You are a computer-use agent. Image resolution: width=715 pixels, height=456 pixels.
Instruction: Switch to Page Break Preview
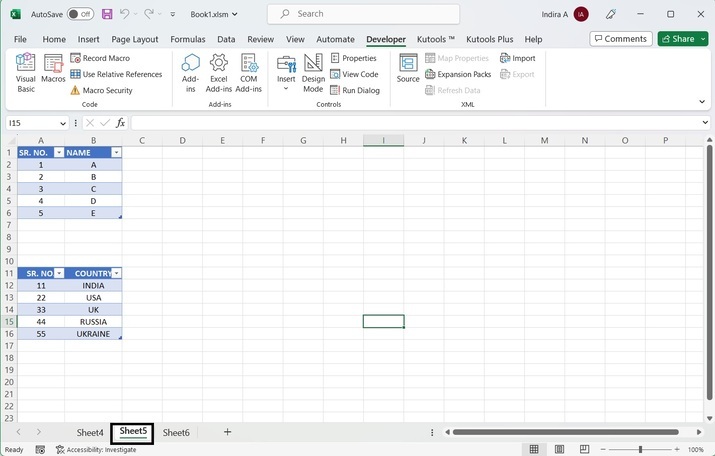point(584,449)
